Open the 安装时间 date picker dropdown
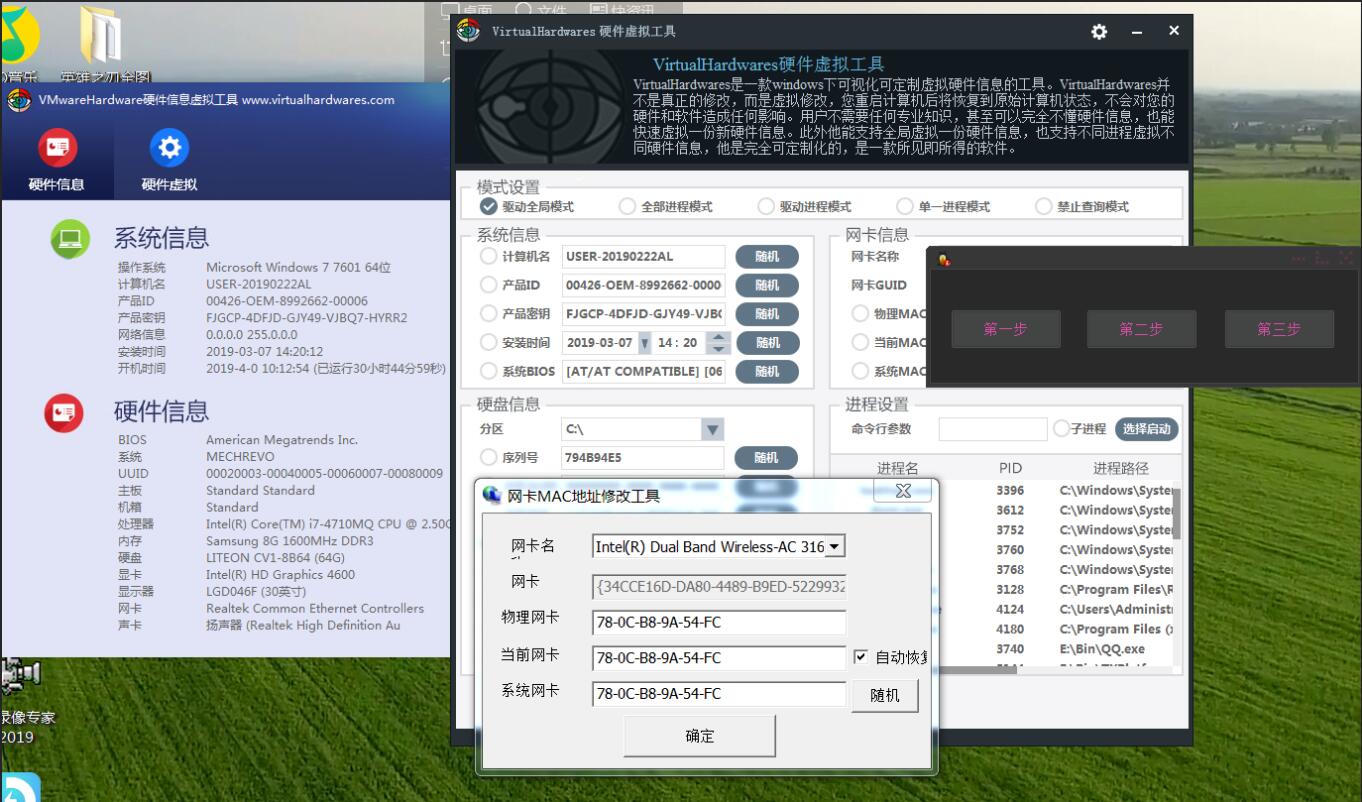The height and width of the screenshot is (802, 1362). 645,342
